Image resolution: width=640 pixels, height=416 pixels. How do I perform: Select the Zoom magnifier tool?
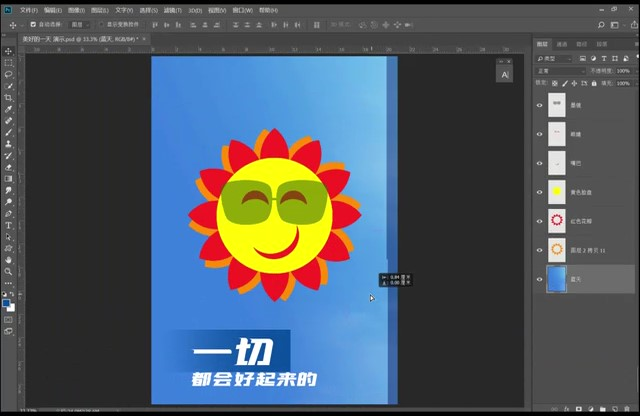(x=9, y=271)
